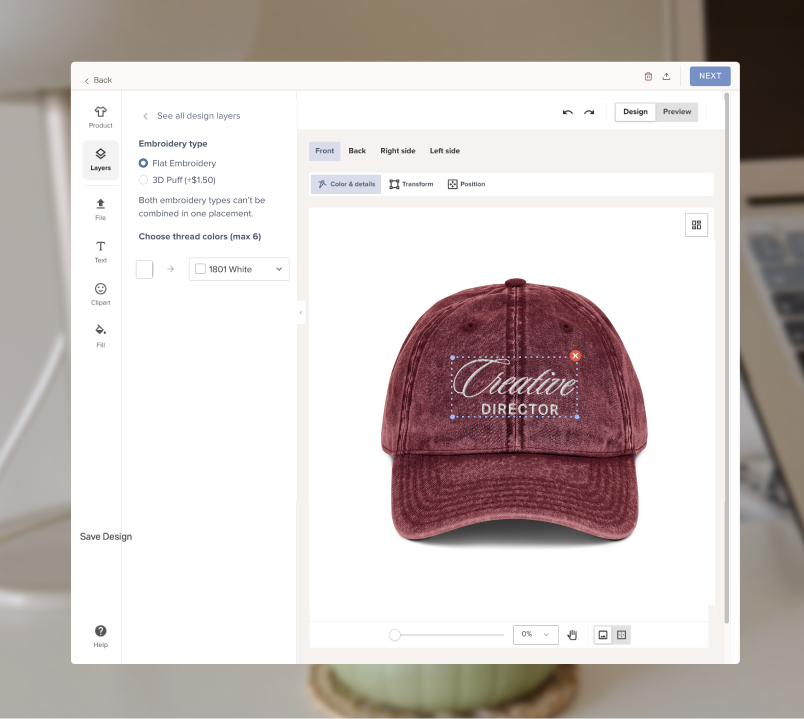
Task: Open the 0% zoom level dropdown
Action: click(535, 635)
